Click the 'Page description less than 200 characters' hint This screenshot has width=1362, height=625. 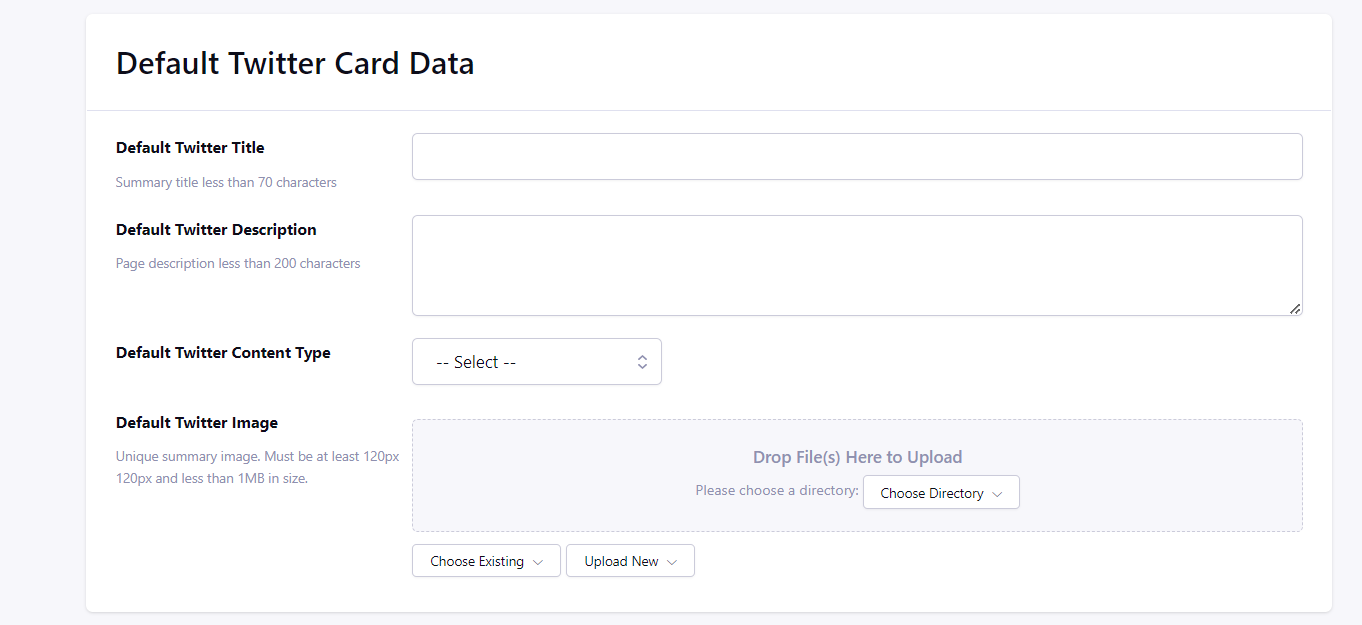tap(238, 264)
